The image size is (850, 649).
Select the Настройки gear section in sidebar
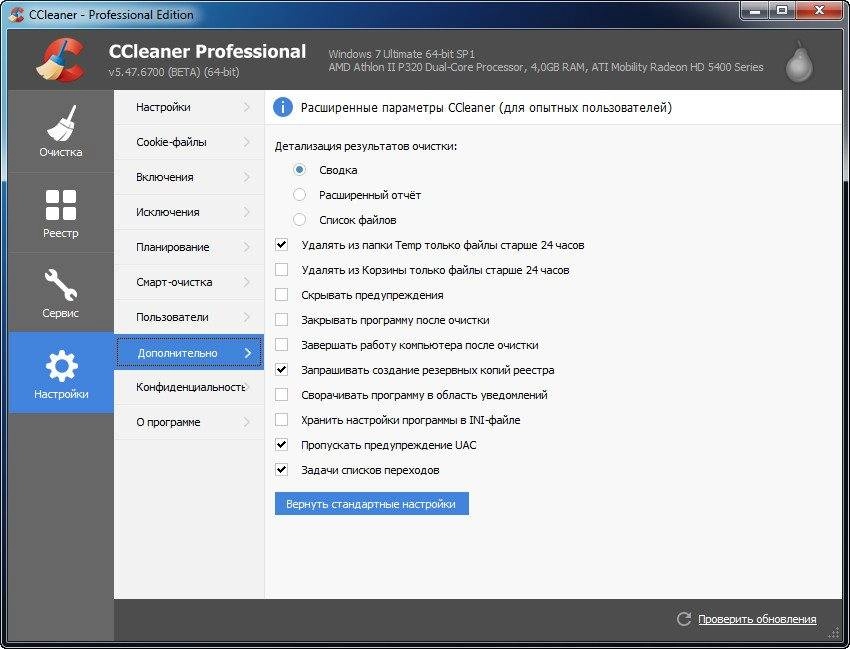click(61, 373)
